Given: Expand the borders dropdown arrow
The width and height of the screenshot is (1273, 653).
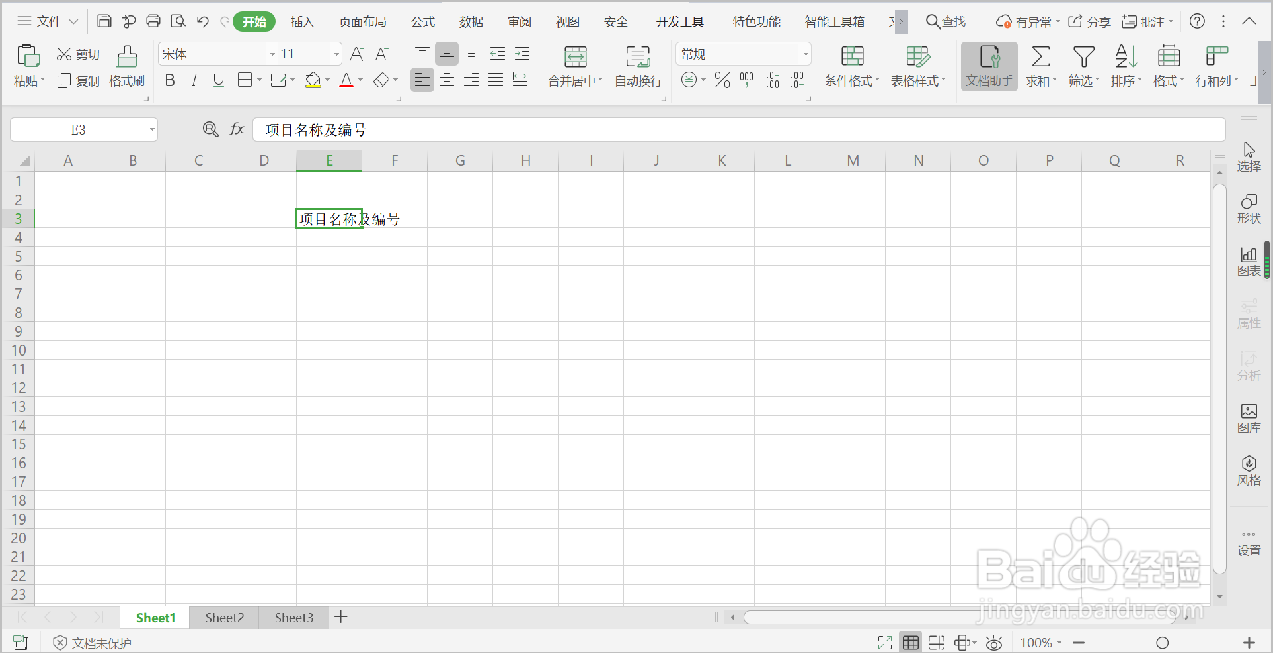Looking at the screenshot, I should point(260,80).
